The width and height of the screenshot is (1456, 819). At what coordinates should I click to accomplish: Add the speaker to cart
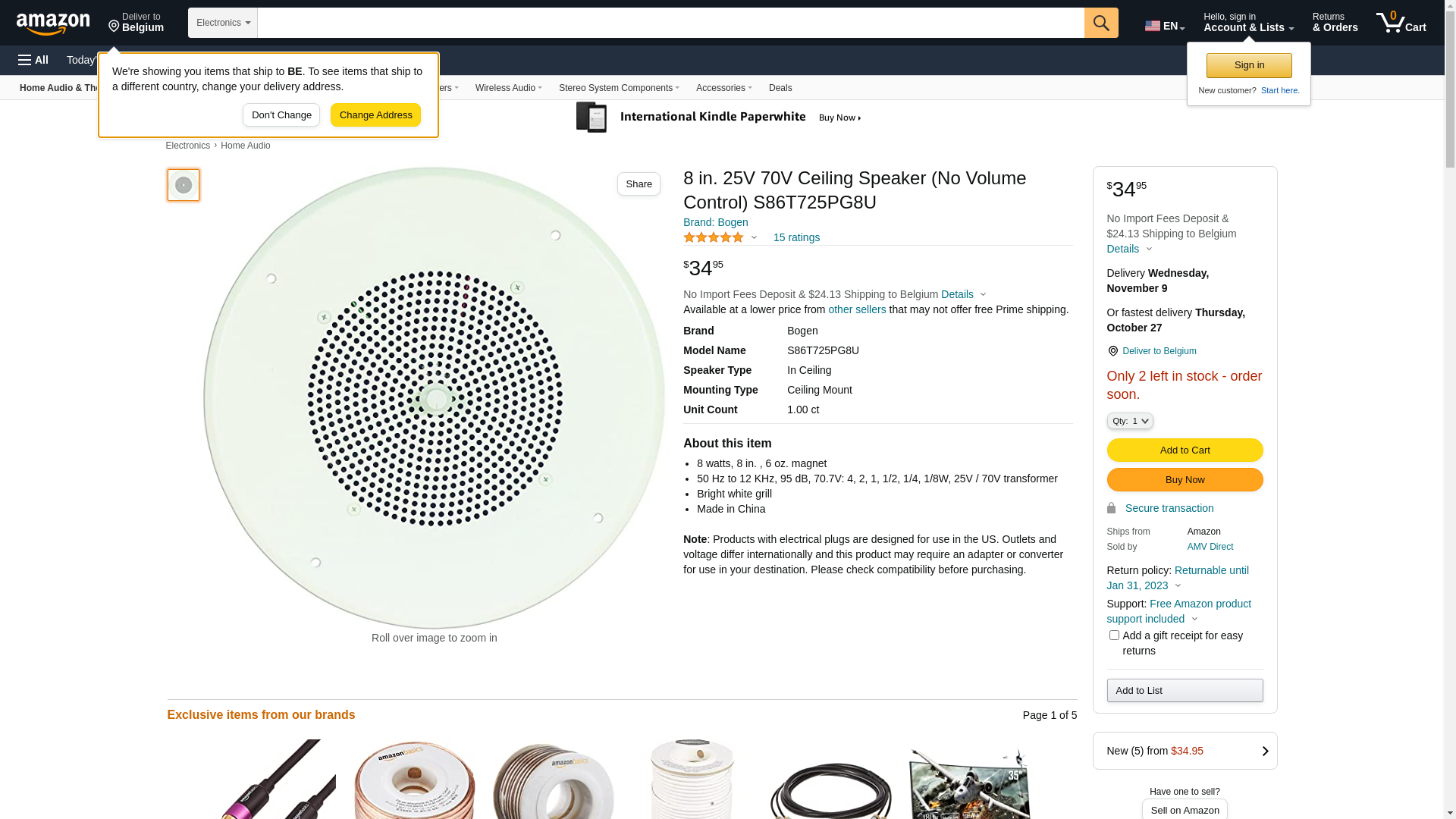1185,450
